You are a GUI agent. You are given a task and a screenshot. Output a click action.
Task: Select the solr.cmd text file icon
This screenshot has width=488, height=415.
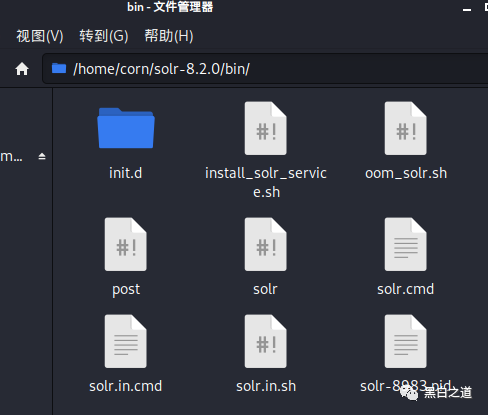405,244
